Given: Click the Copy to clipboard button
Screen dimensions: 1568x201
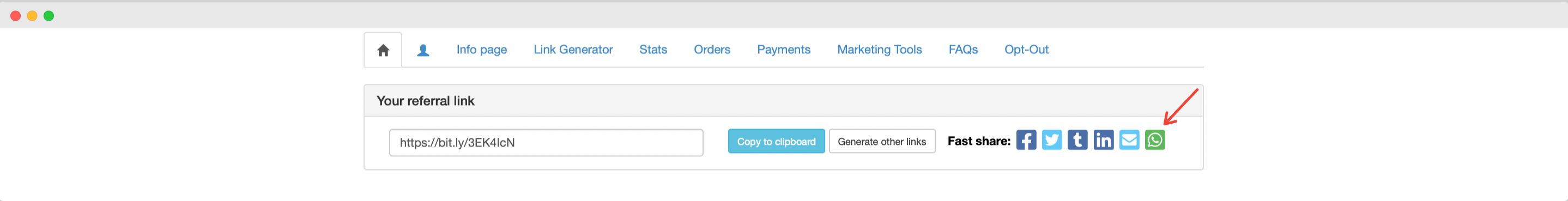Looking at the screenshot, I should 776,141.
